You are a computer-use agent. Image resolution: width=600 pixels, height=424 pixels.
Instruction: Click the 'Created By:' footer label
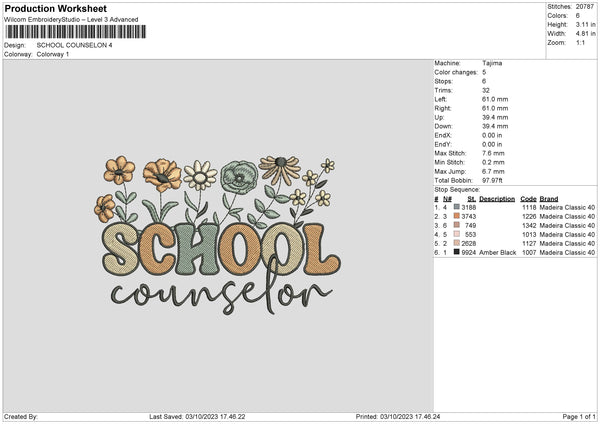point(21,417)
